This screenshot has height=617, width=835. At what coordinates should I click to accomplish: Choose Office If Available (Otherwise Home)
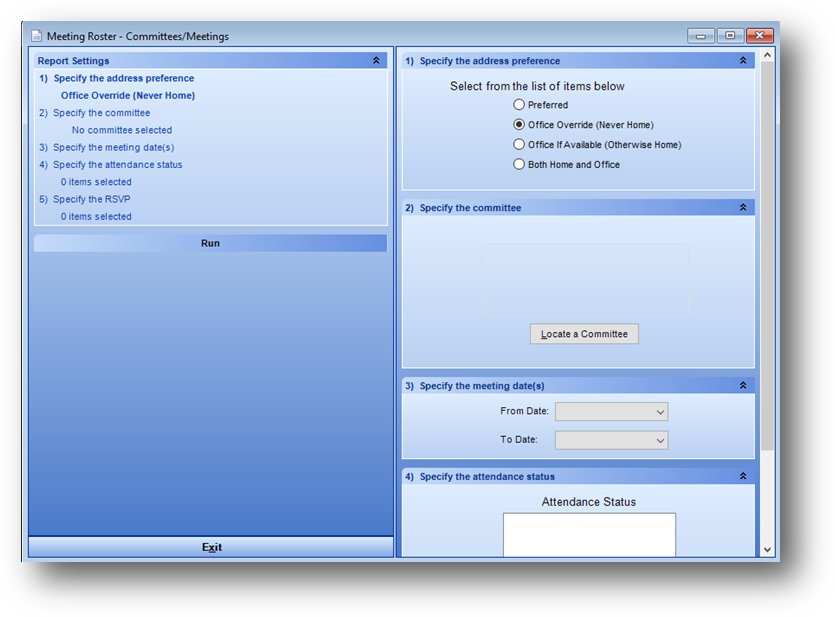[519, 145]
